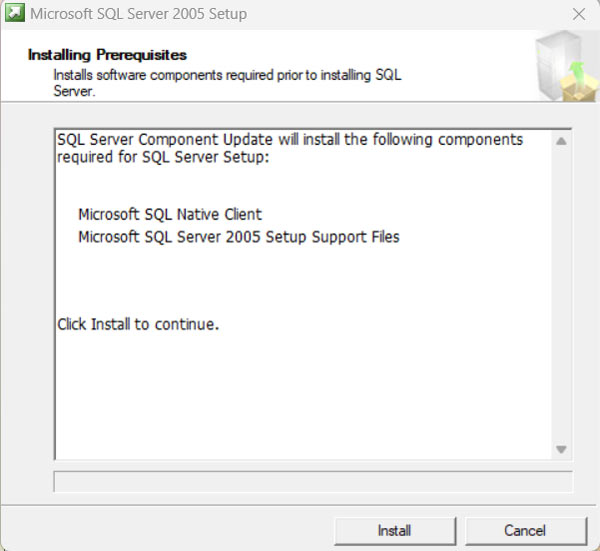Cancel the prerequisites installation
The image size is (600, 551).
coord(524,530)
